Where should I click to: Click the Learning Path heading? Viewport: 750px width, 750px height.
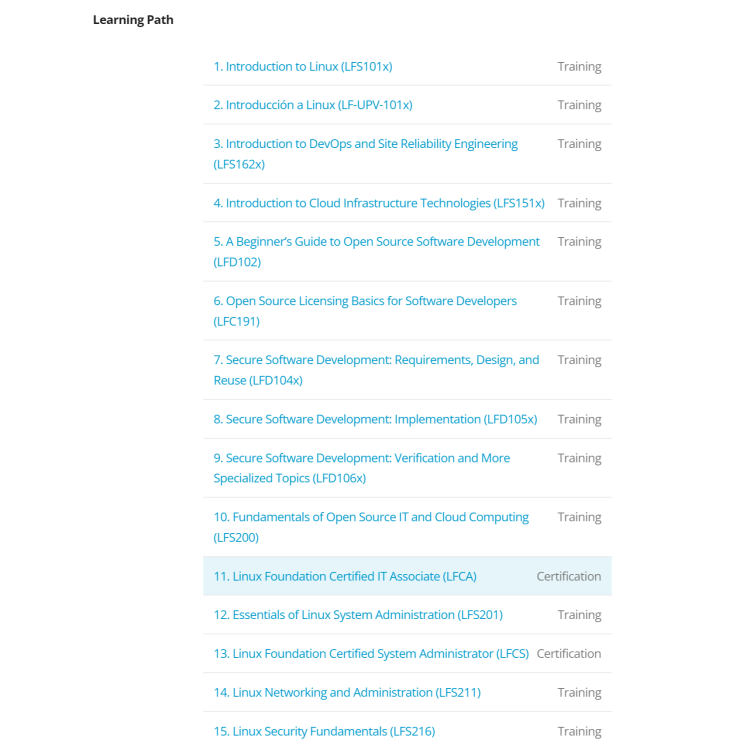coord(133,20)
